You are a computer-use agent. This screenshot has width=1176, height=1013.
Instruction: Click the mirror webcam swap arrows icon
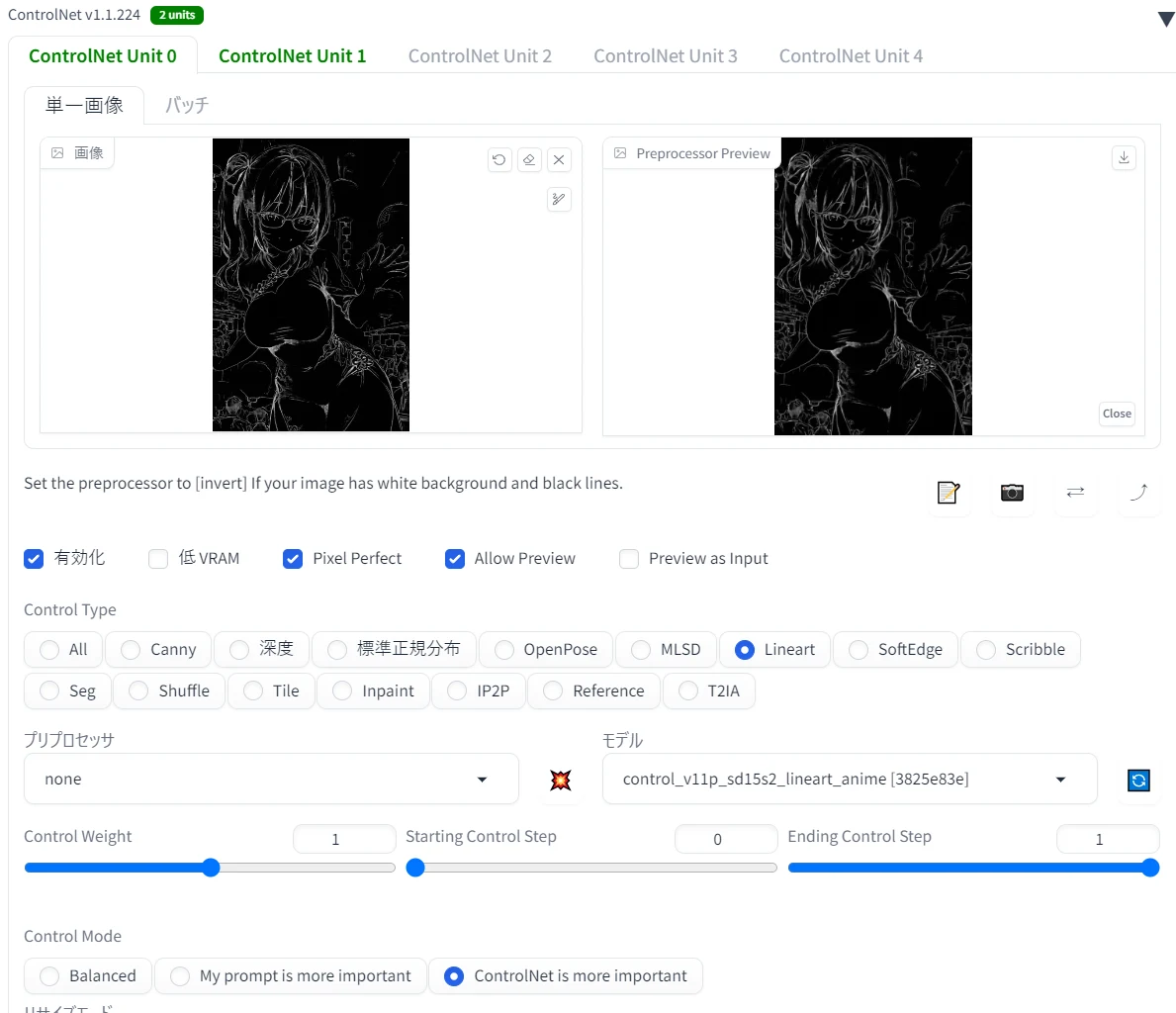click(1075, 493)
